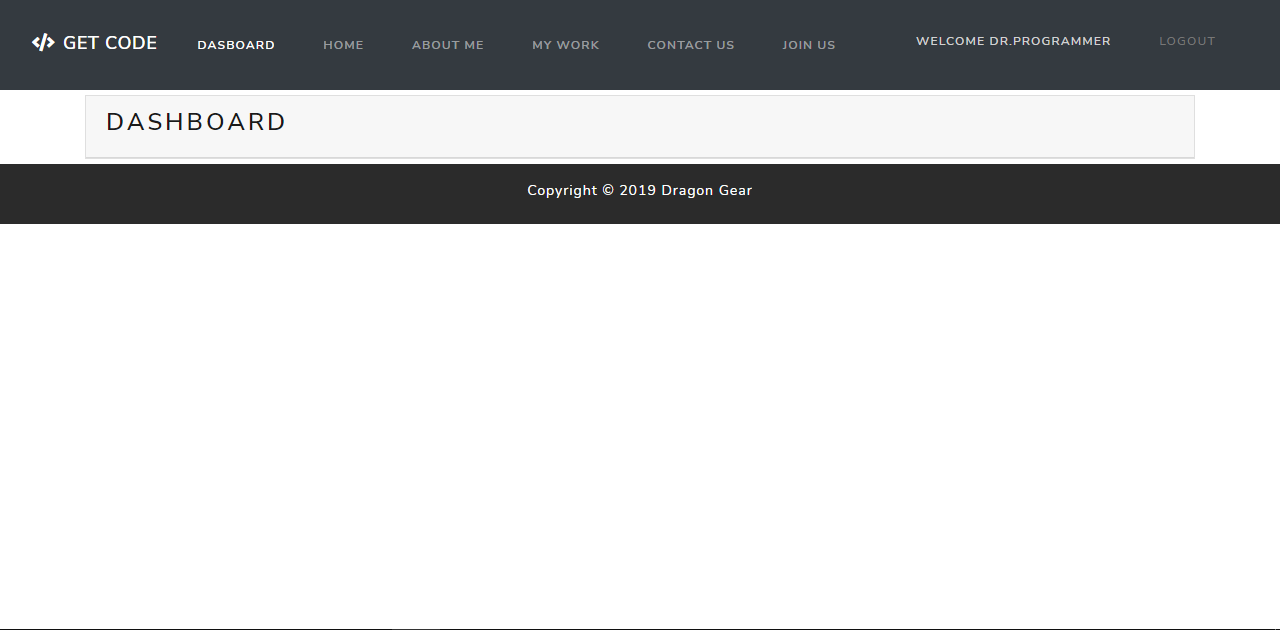Image resolution: width=1280 pixels, height=630 pixels.
Task: Click the right arrow of the logo icon
Action: point(50,43)
